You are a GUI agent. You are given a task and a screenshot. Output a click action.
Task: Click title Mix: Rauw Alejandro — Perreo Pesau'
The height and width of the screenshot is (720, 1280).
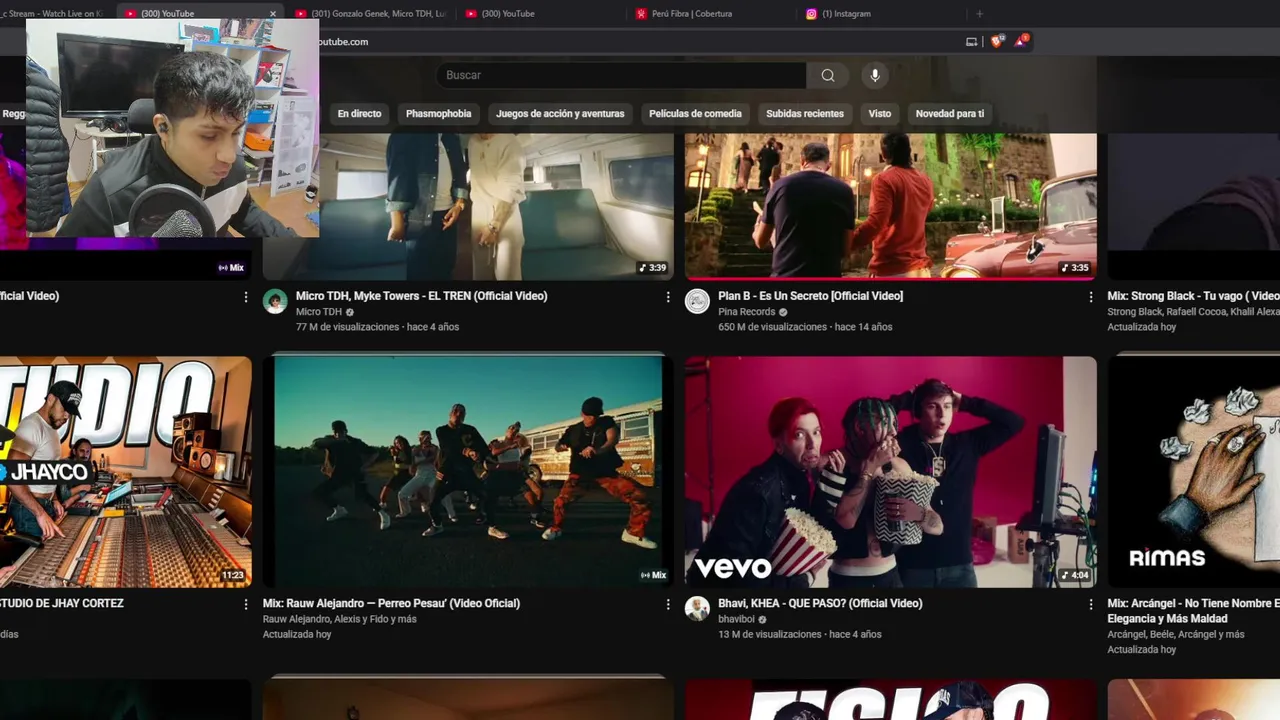click(x=391, y=603)
